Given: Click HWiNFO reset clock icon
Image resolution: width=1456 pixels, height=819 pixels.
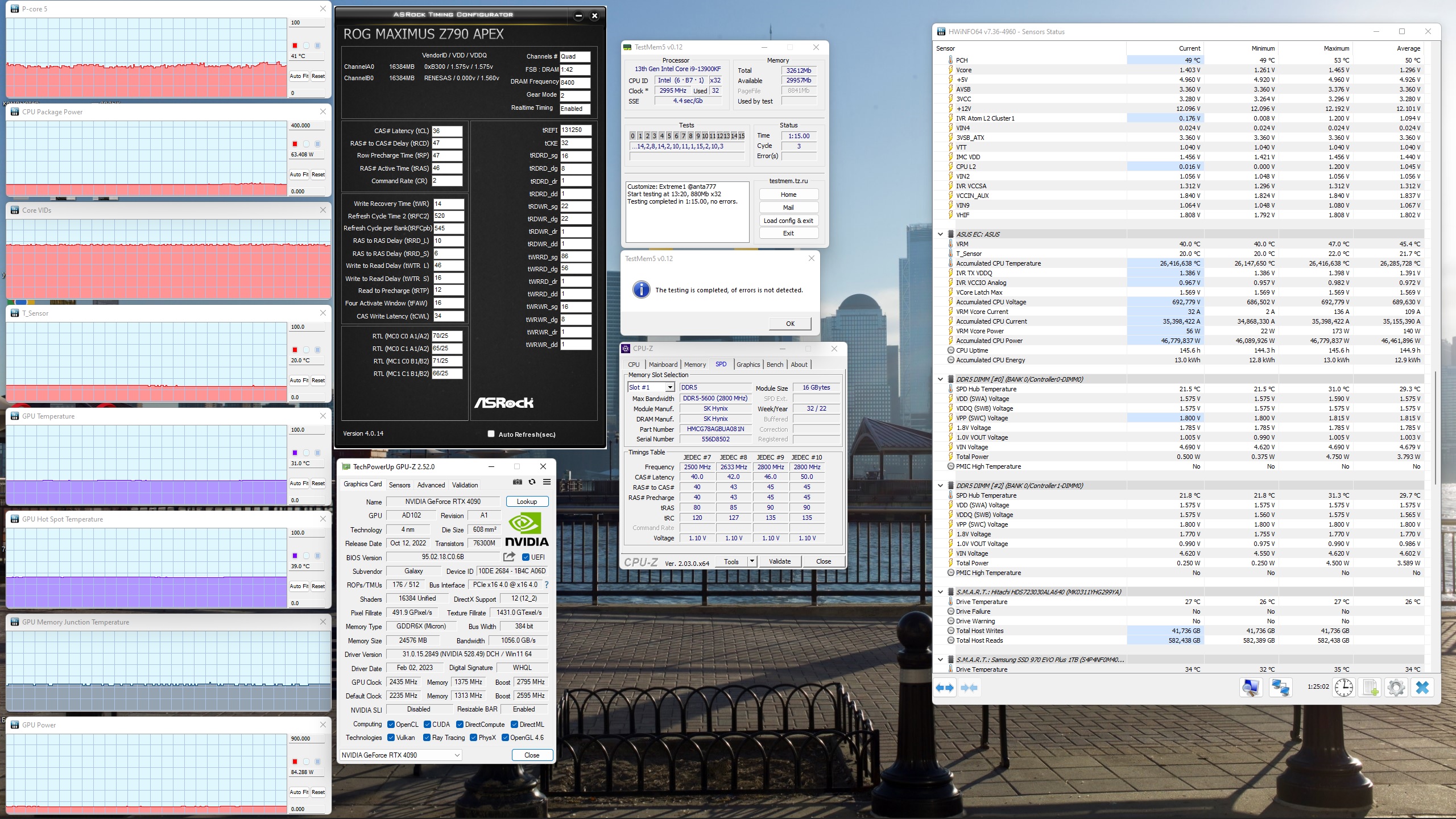Looking at the screenshot, I should (x=1344, y=687).
